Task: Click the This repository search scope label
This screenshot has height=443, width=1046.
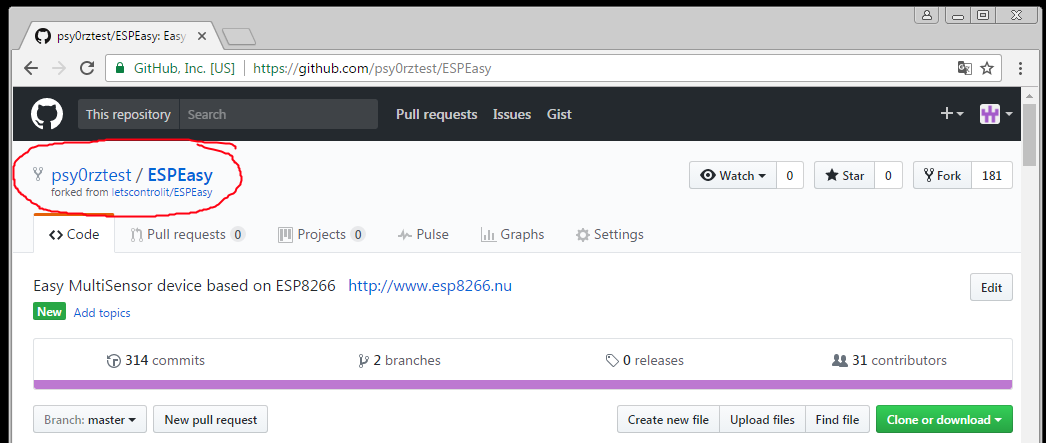Action: [x=128, y=114]
